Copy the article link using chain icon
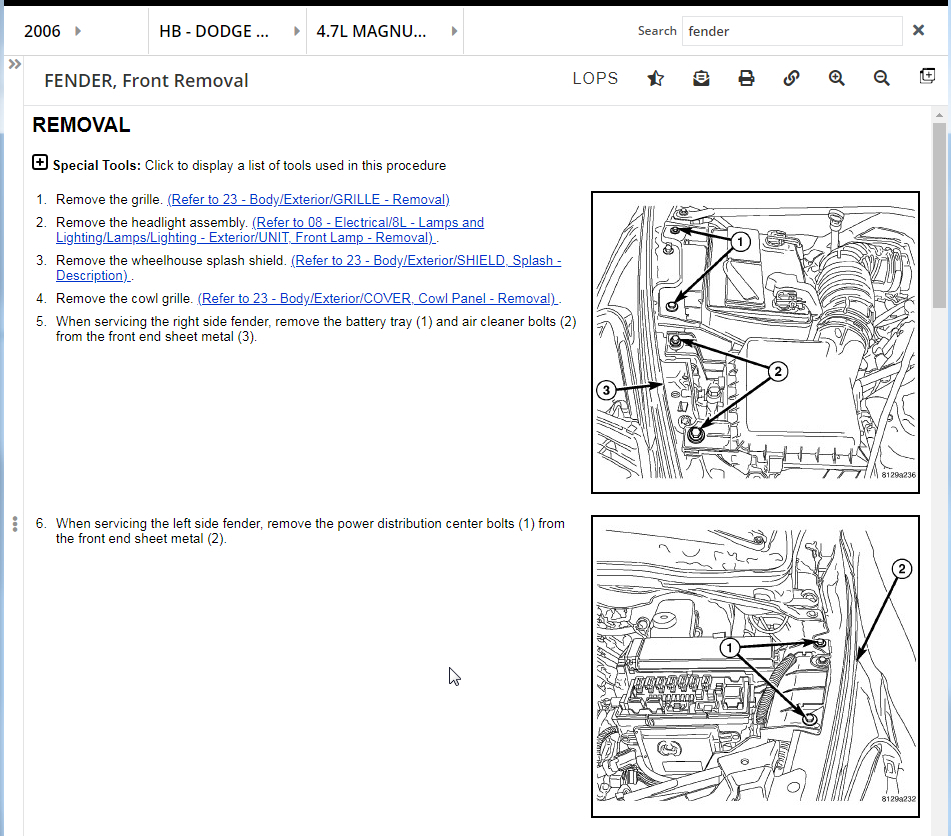The image size is (951, 836). 791,78
